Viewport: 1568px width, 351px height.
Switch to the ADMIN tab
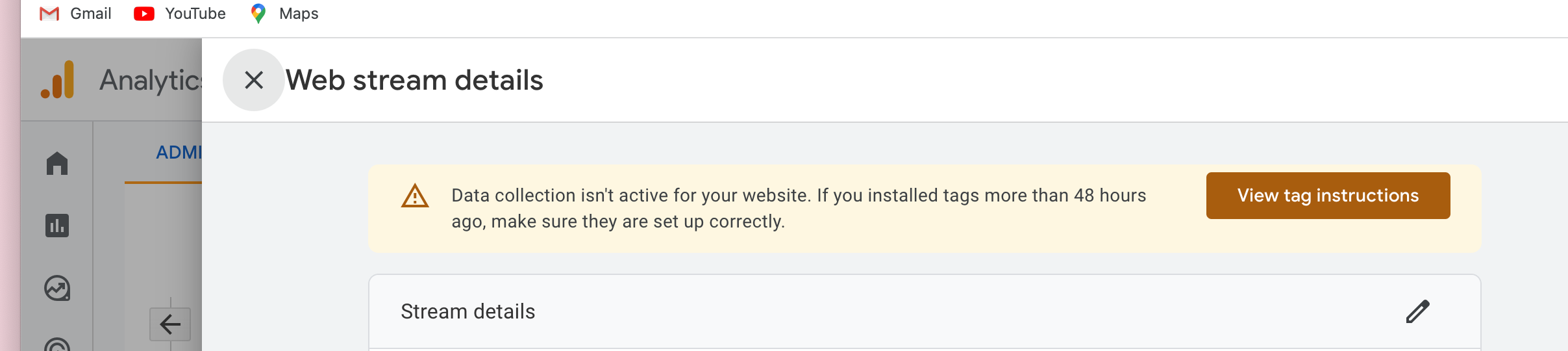coord(179,153)
